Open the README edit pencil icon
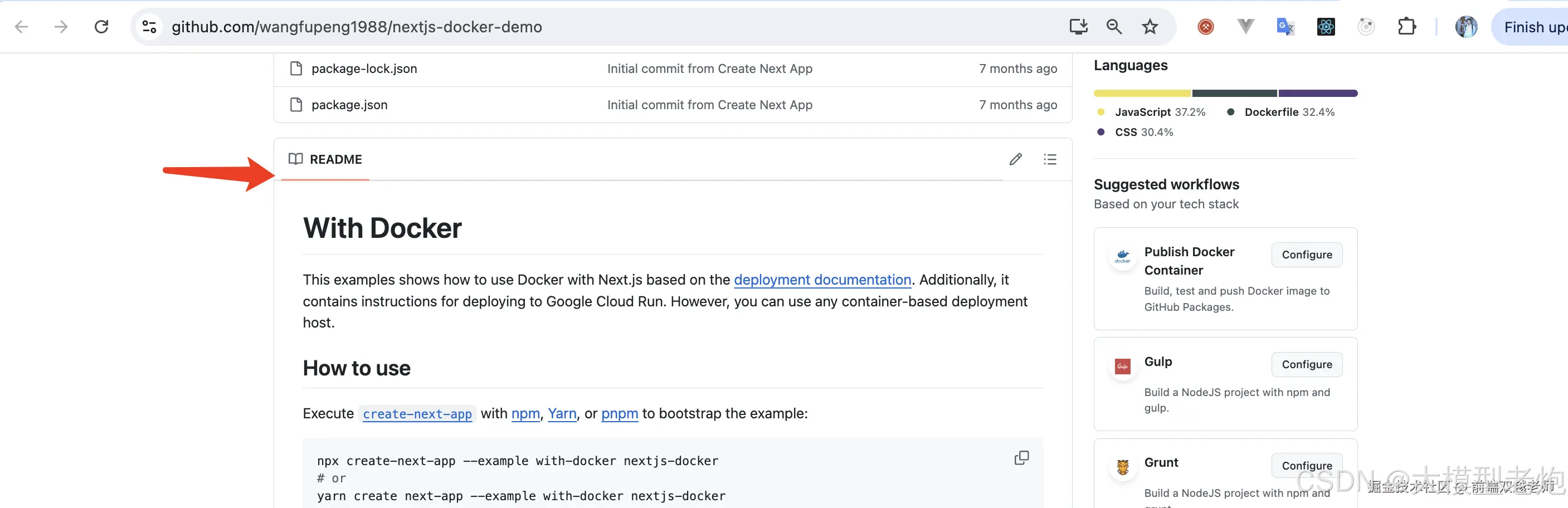Image resolution: width=1568 pixels, height=508 pixels. pyautogui.click(x=1015, y=159)
